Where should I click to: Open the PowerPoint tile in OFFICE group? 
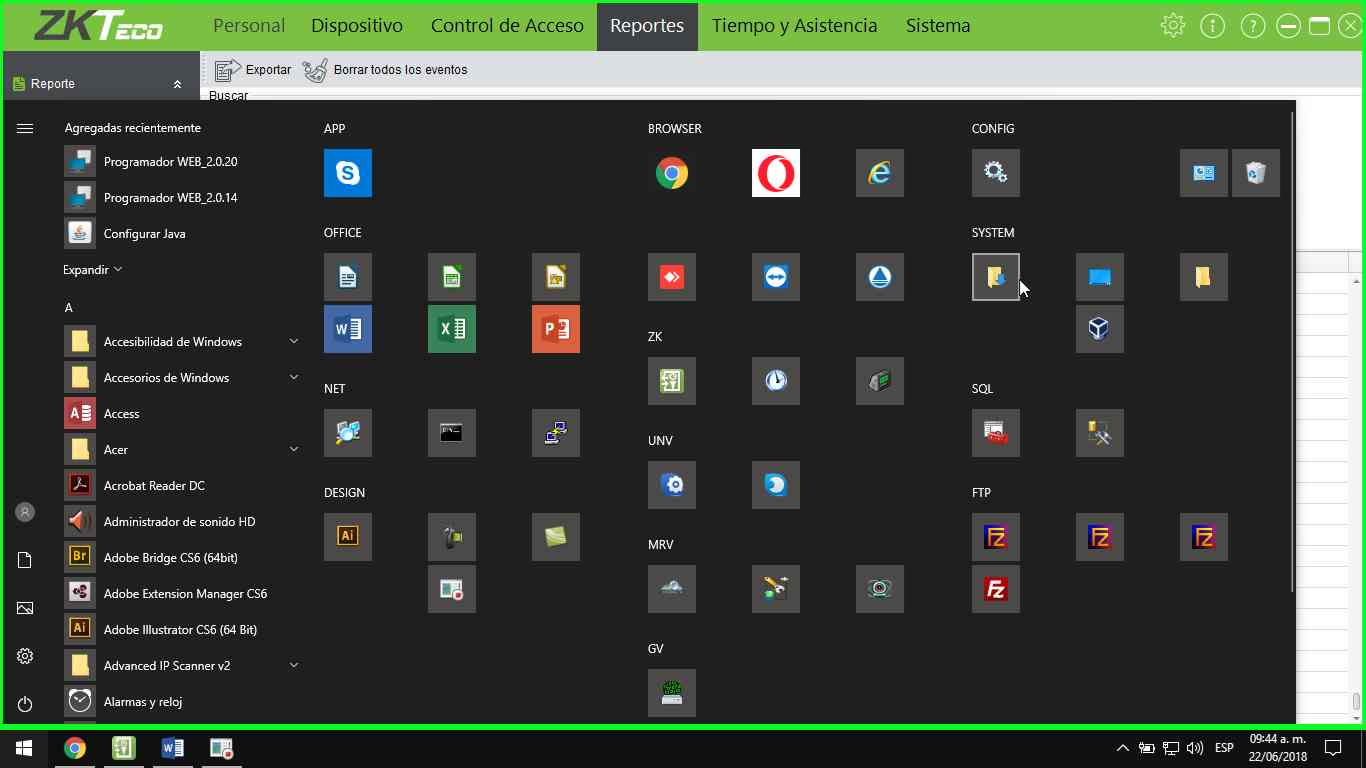click(x=556, y=329)
